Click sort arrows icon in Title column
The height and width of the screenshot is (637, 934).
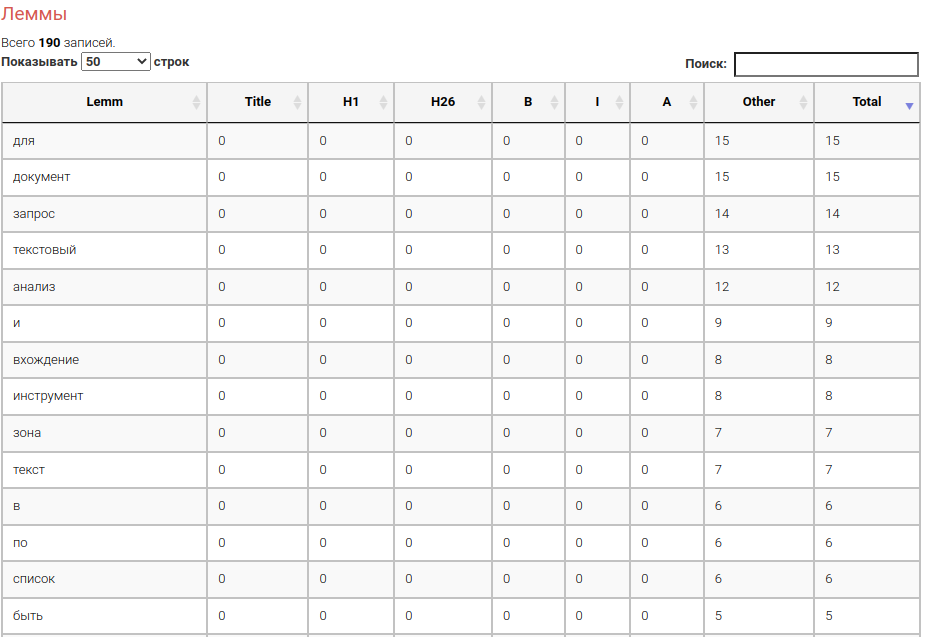pyautogui.click(x=297, y=102)
